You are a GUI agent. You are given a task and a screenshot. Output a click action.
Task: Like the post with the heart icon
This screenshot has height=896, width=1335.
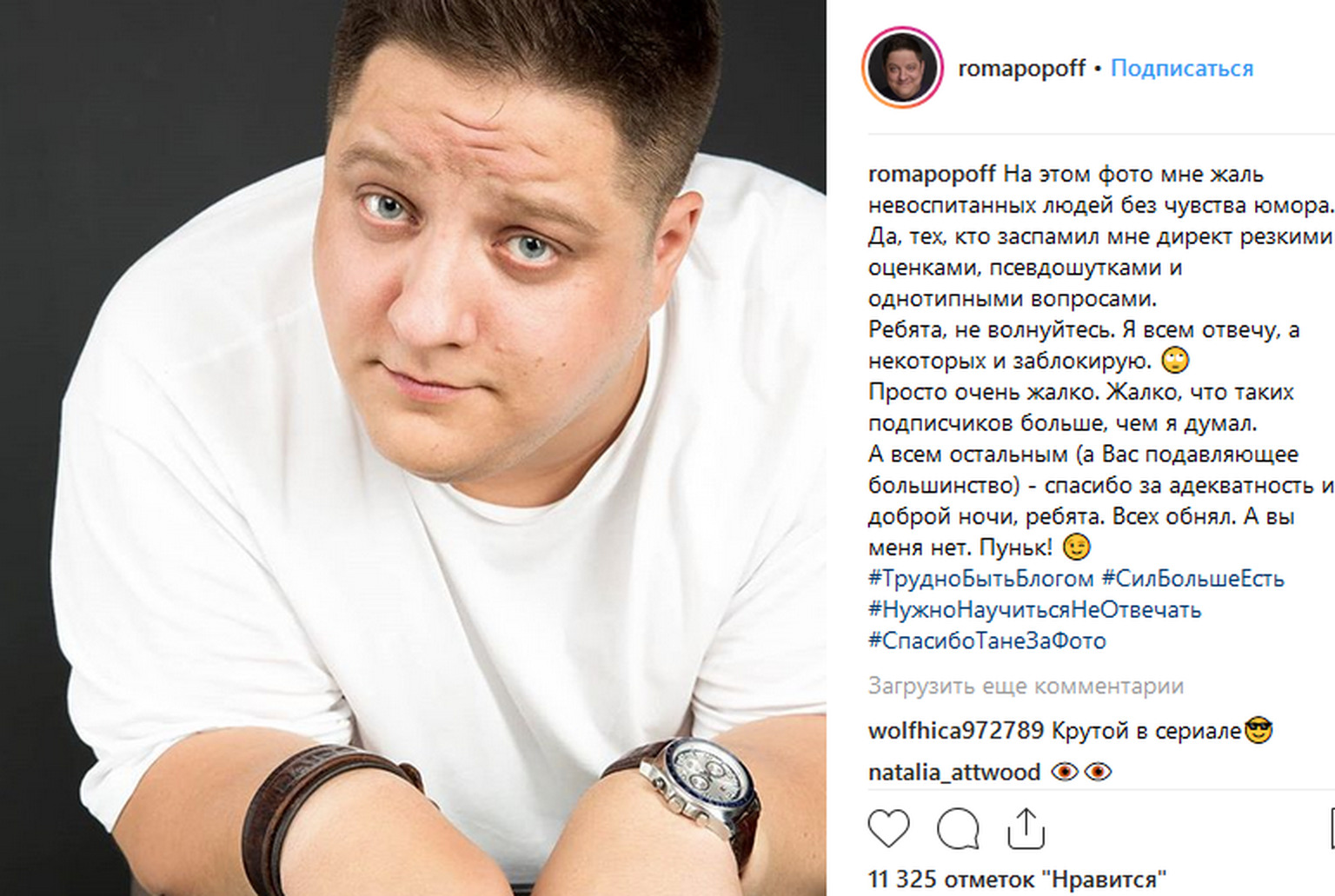pos(888,828)
